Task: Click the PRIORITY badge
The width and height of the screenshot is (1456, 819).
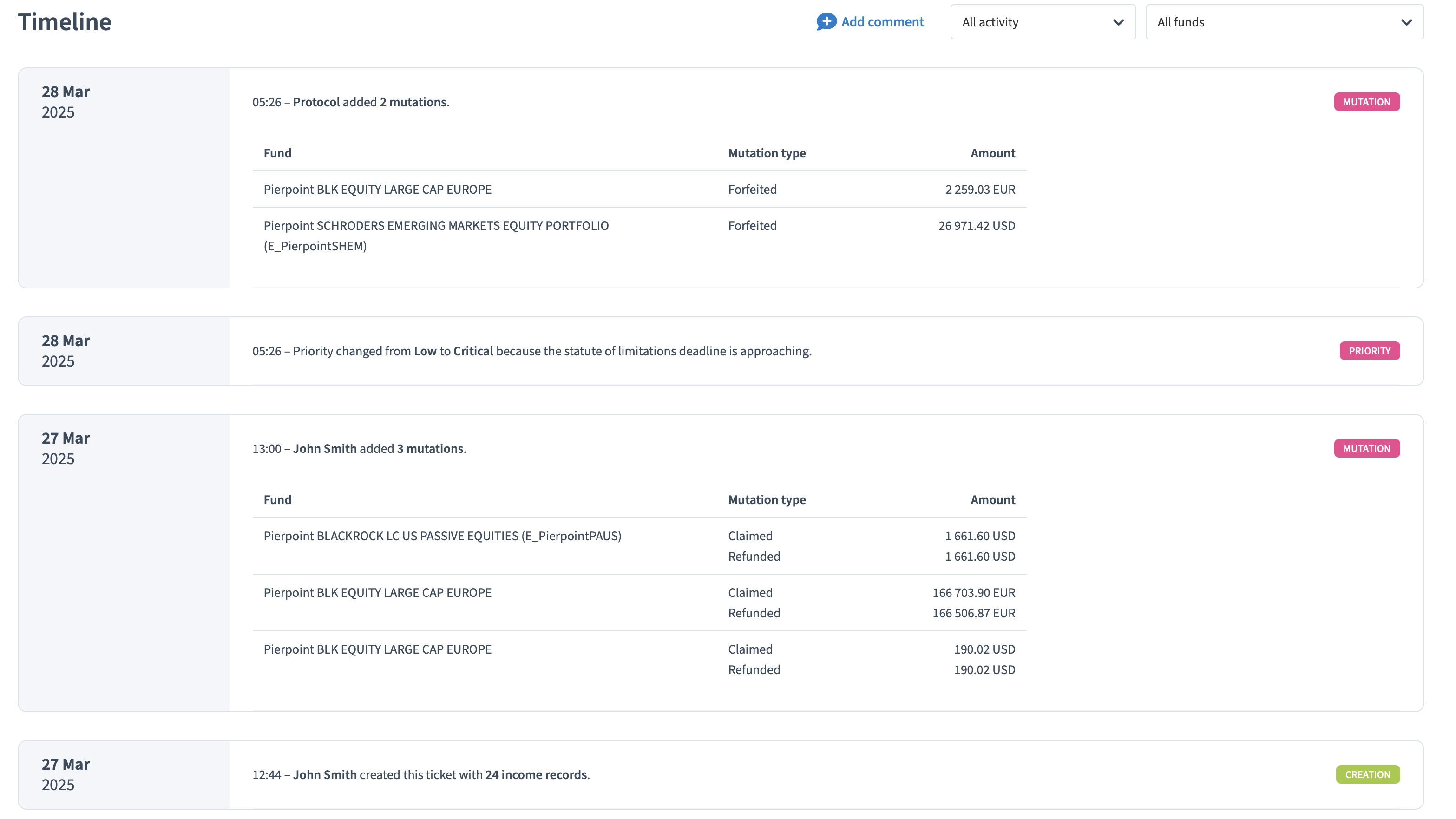Action: [x=1369, y=351]
